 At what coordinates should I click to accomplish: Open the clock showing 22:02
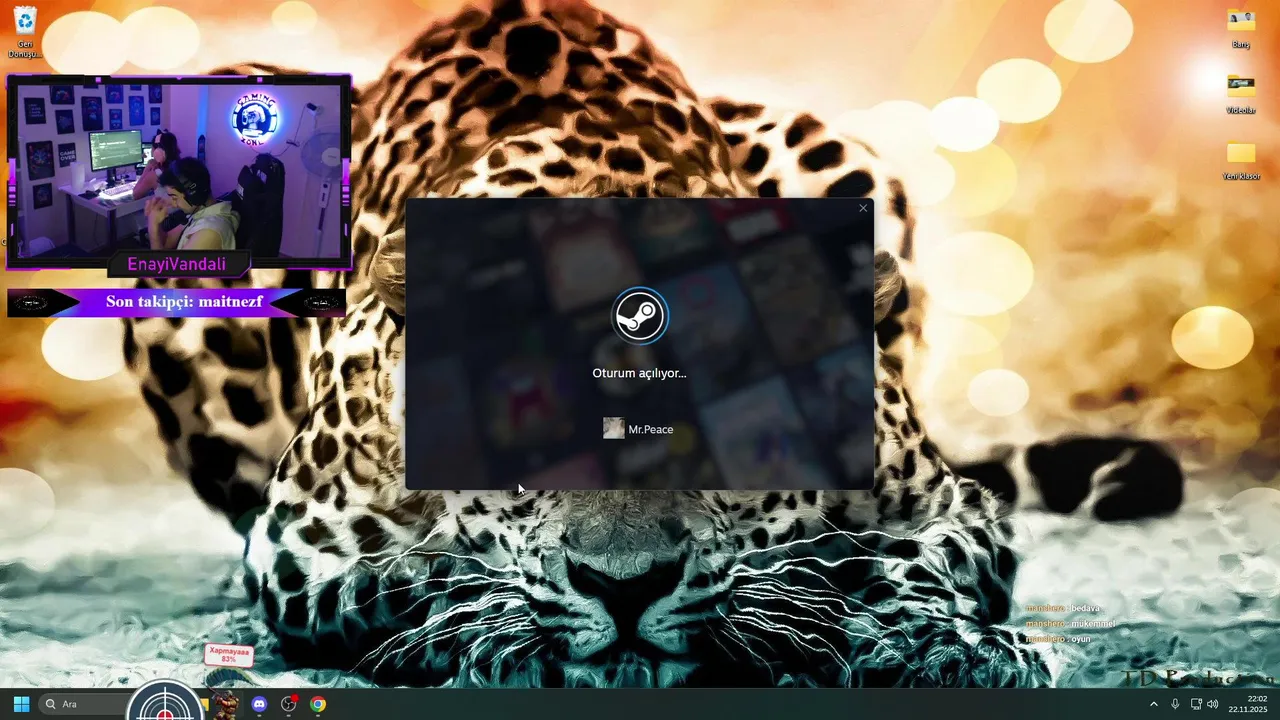click(x=1250, y=704)
